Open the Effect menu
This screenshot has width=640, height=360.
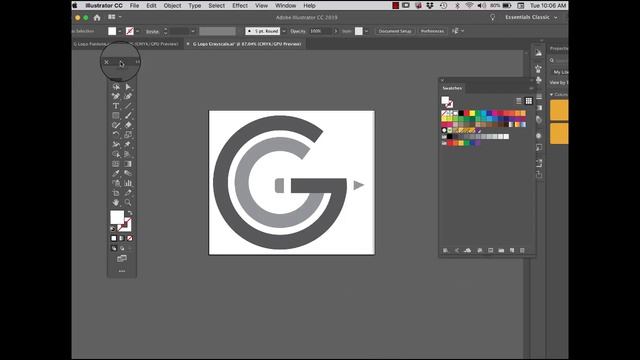[240, 6]
